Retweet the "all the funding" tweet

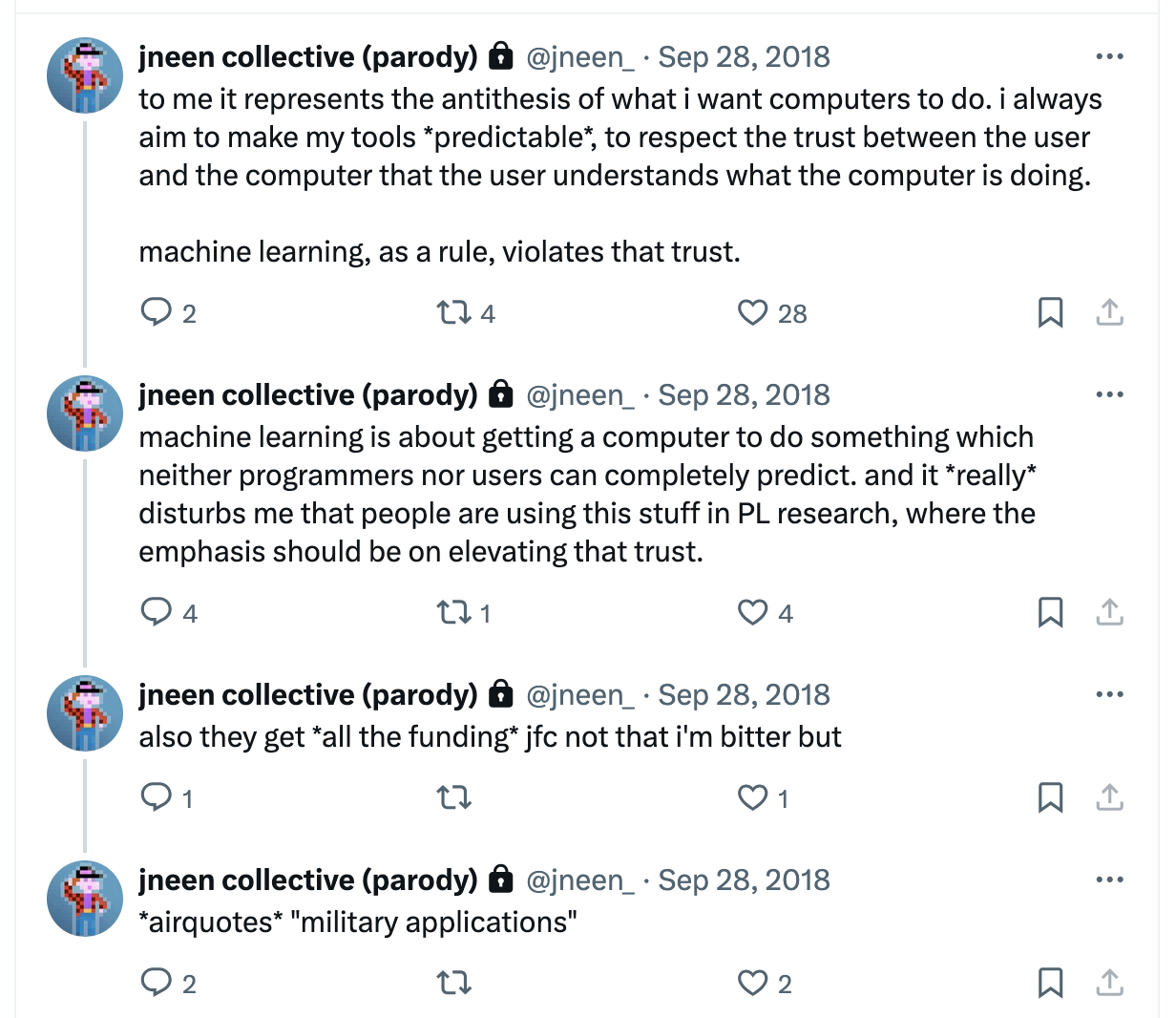click(453, 797)
